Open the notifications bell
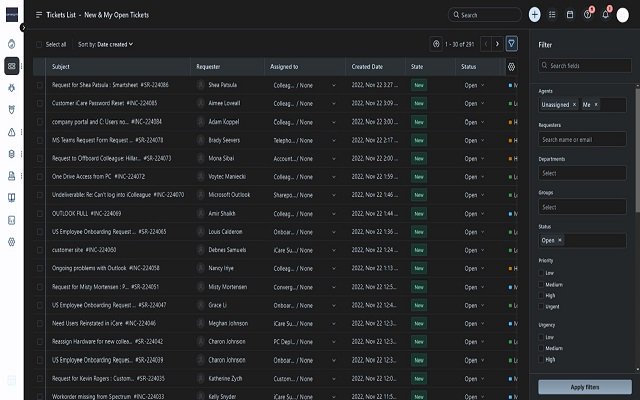This screenshot has height=400, width=640. click(x=605, y=15)
